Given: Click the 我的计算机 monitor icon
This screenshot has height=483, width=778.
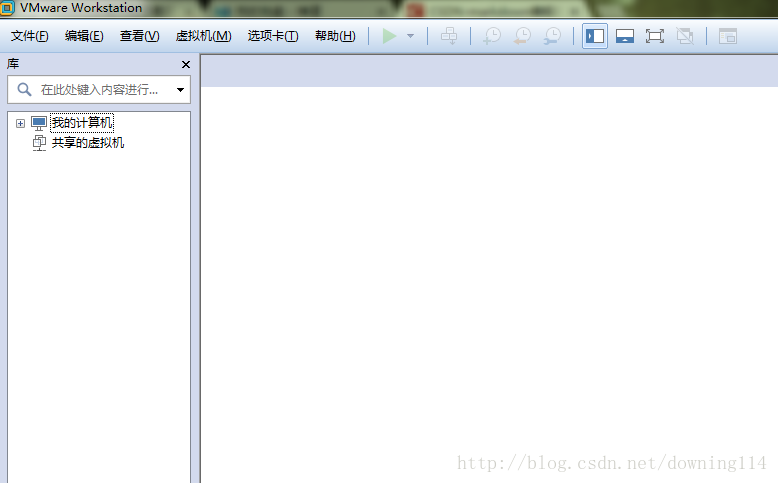Looking at the screenshot, I should [39, 123].
